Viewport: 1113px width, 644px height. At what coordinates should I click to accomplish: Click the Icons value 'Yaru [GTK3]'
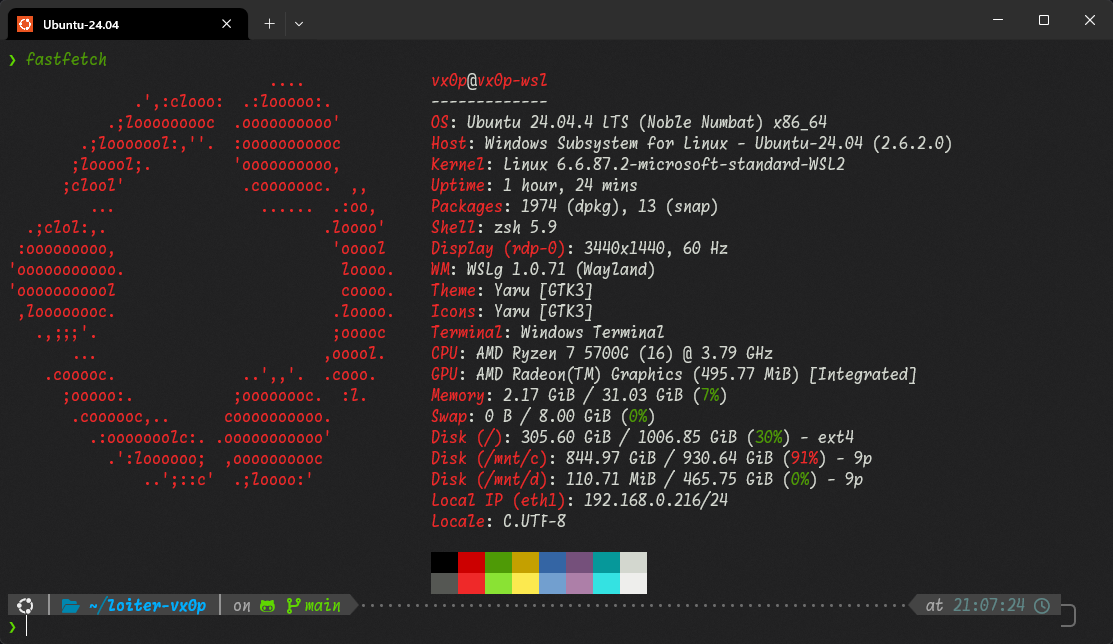coord(542,311)
